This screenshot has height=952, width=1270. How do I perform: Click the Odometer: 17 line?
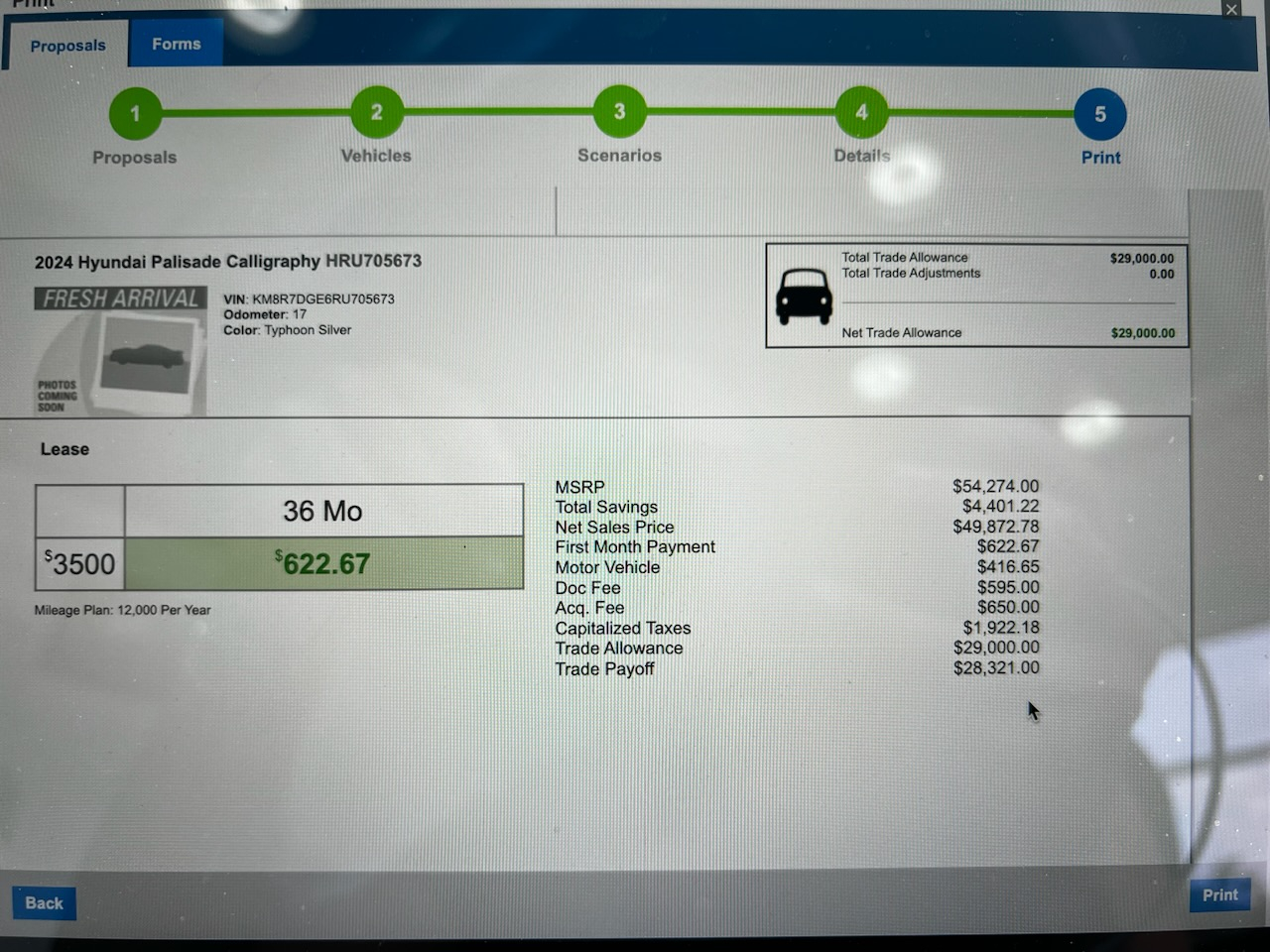265,314
